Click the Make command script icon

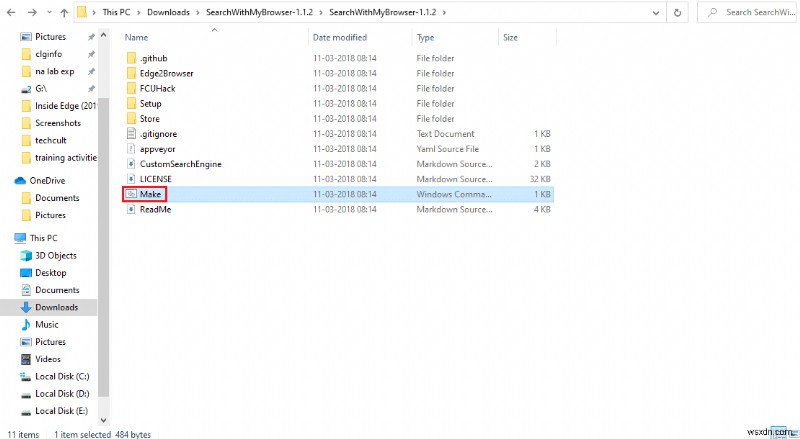point(131,194)
